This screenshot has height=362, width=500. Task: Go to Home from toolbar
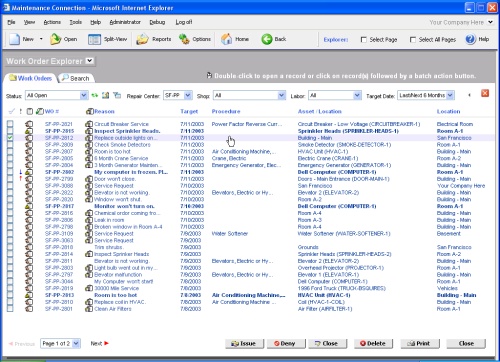[235, 39]
